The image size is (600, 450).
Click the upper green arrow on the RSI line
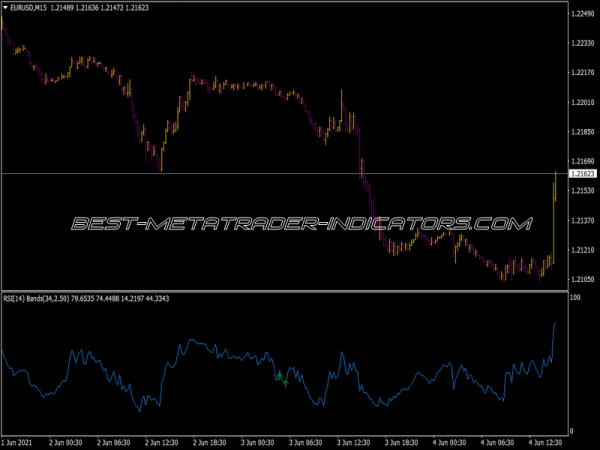point(280,375)
